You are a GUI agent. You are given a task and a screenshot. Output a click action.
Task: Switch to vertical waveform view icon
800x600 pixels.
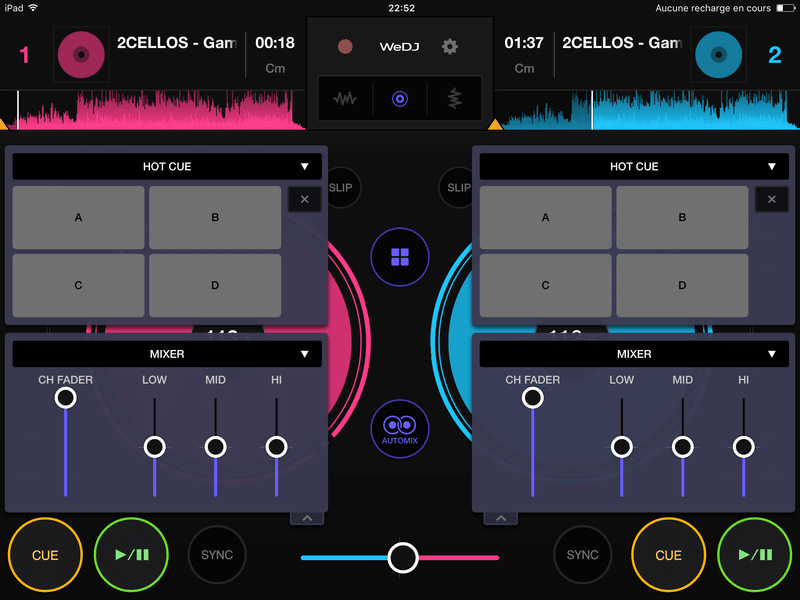tap(454, 98)
